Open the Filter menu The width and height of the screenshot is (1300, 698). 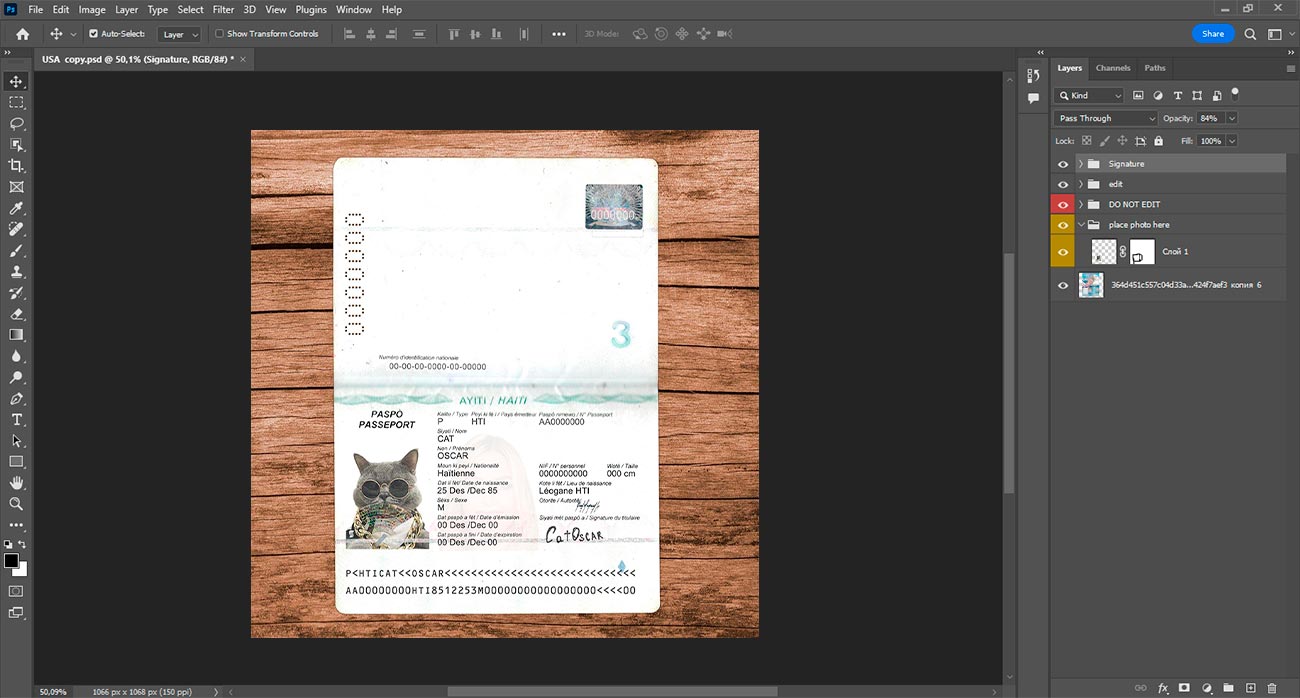(x=223, y=9)
